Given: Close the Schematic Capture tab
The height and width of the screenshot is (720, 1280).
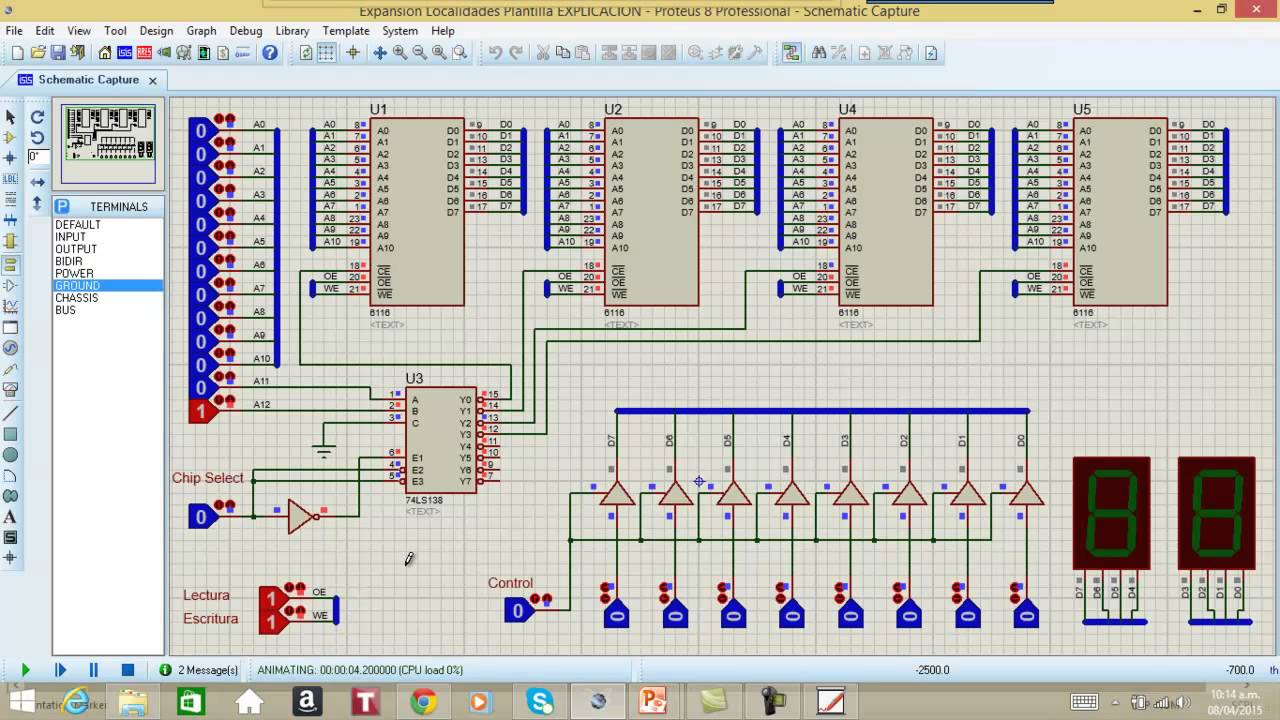Looking at the screenshot, I should 153,80.
